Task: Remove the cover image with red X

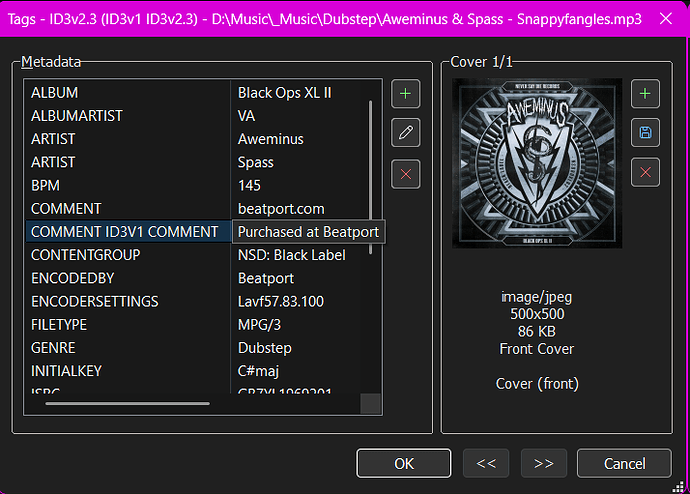Action: click(x=645, y=172)
